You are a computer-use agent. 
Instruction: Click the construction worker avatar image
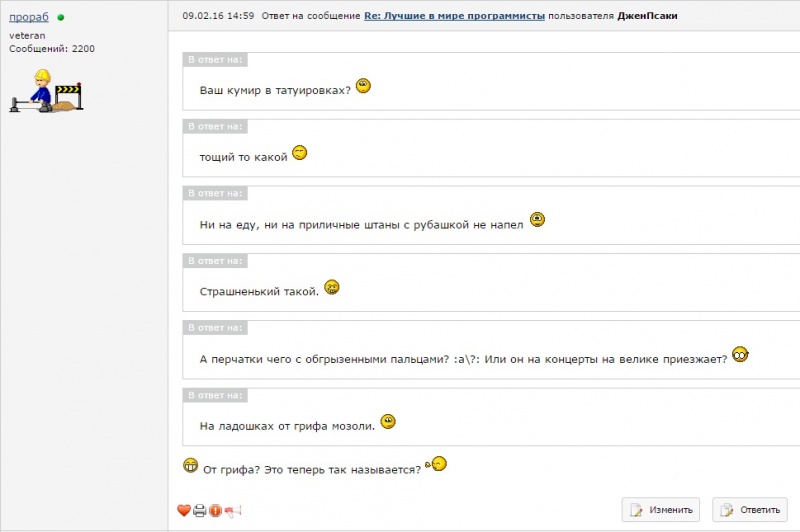(45, 92)
